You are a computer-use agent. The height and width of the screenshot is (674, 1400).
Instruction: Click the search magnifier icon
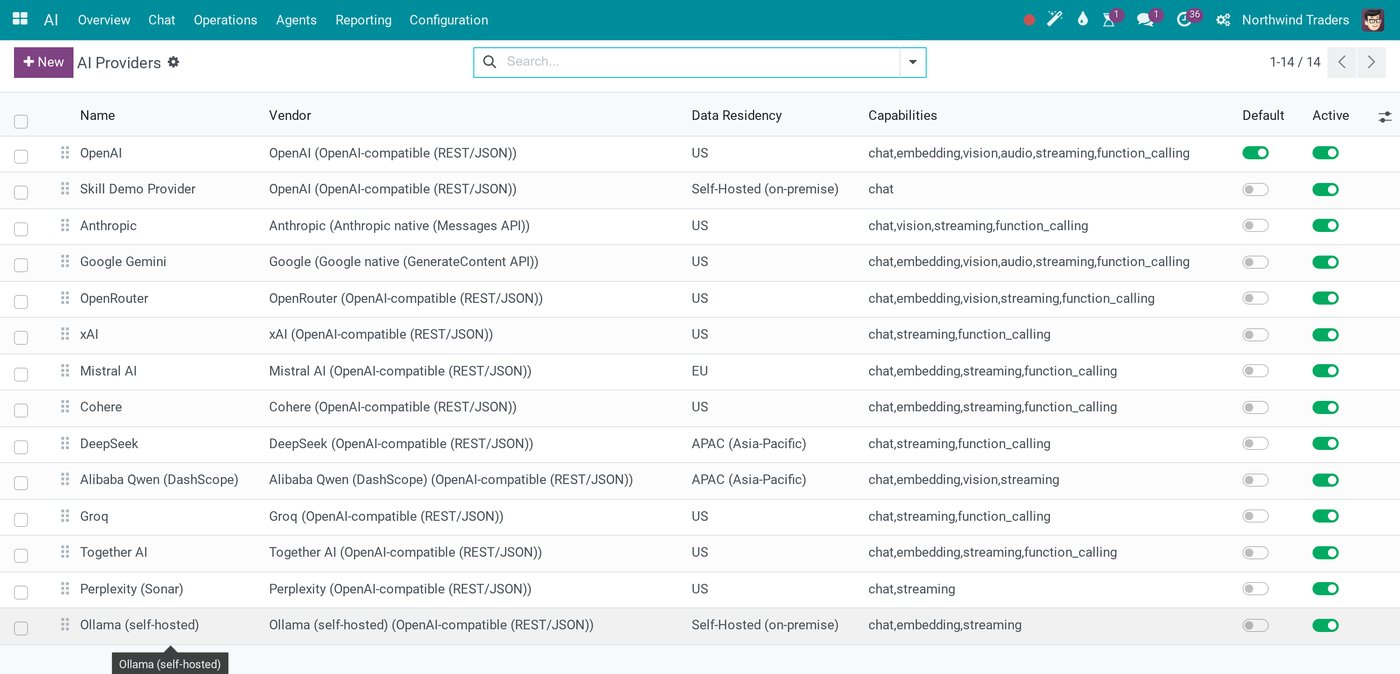tap(490, 62)
